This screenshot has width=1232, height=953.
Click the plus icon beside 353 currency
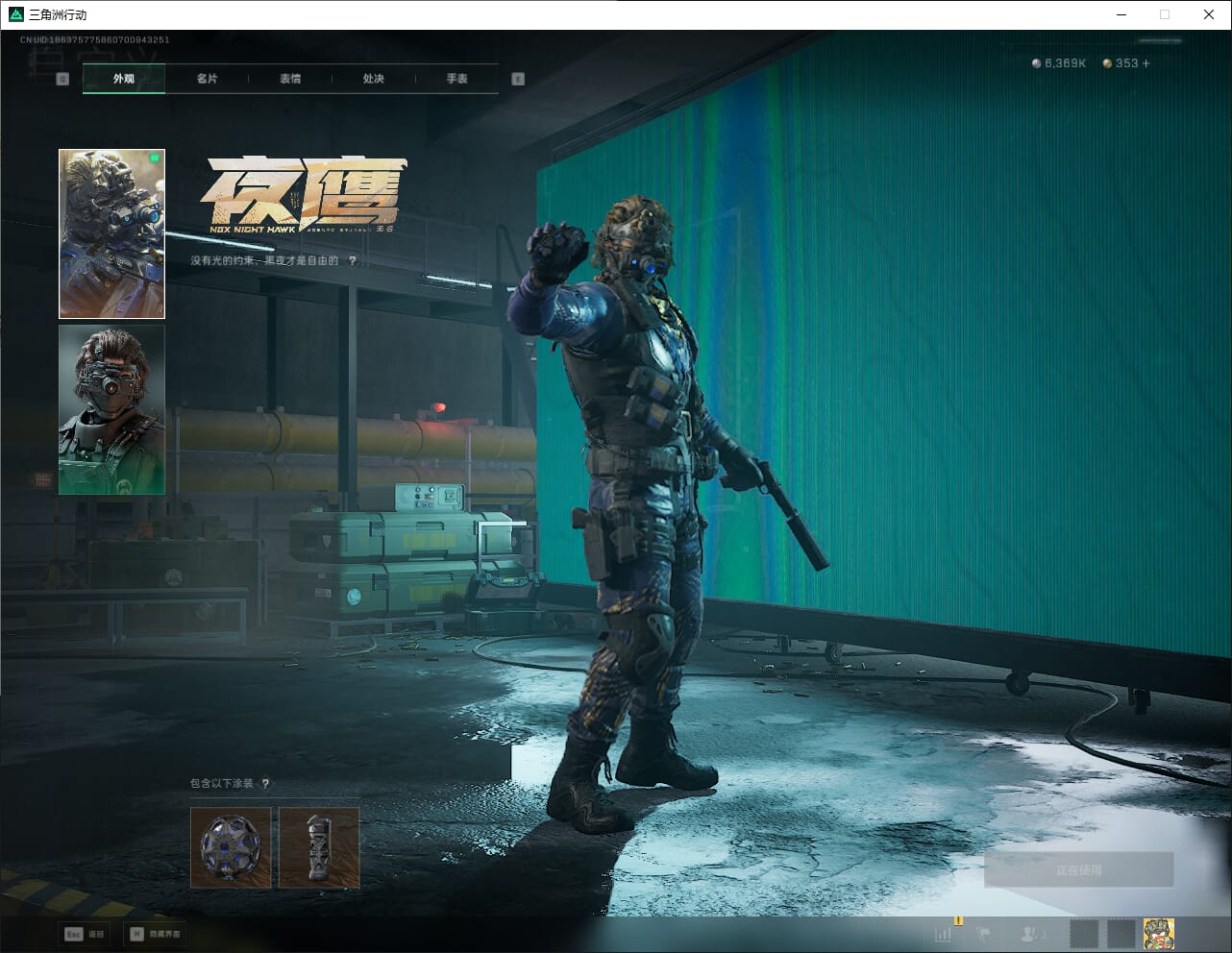(x=1146, y=63)
